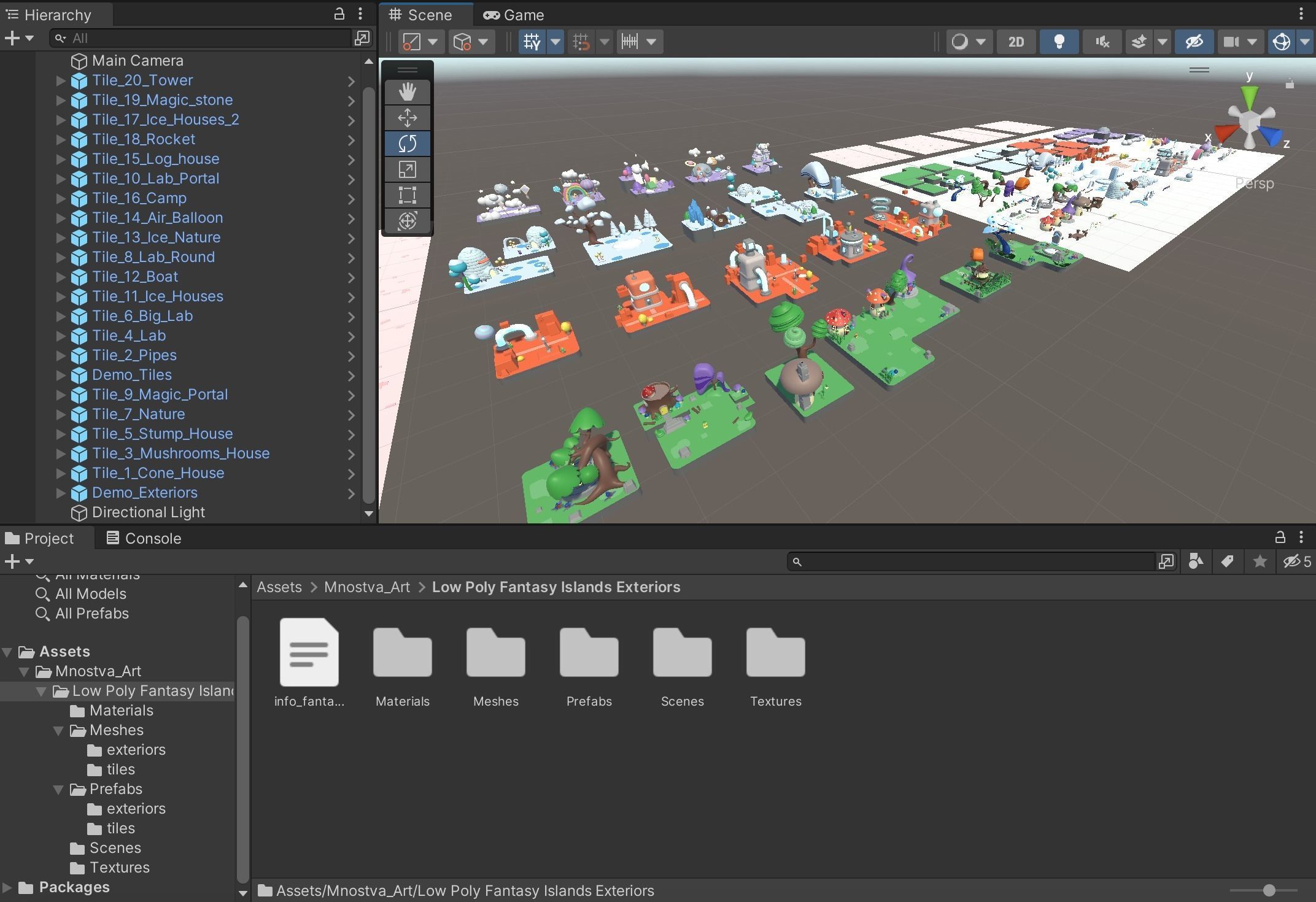
Task: Open the Console tab
Action: (144, 538)
